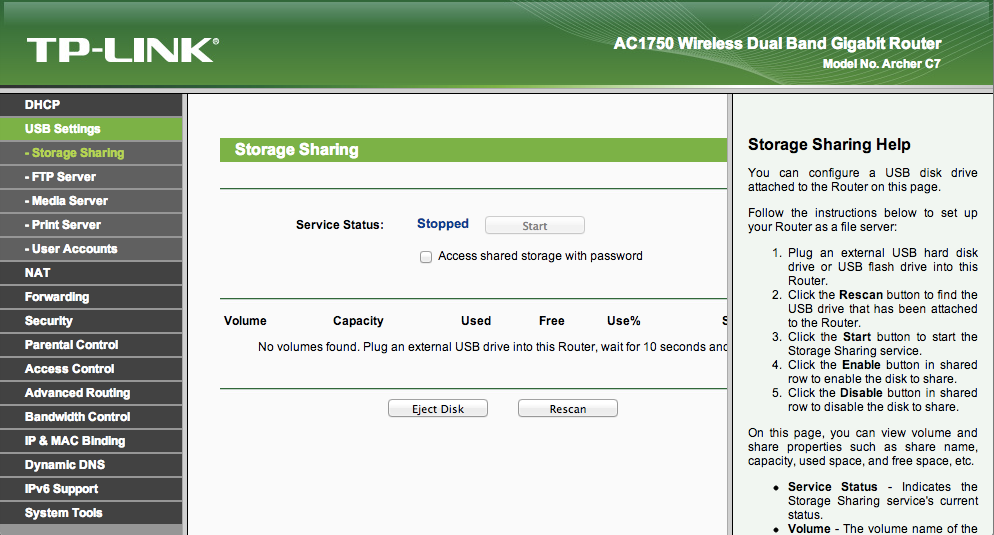
Task: Navigate to Bandwidth Control
Action: pyautogui.click(x=78, y=417)
